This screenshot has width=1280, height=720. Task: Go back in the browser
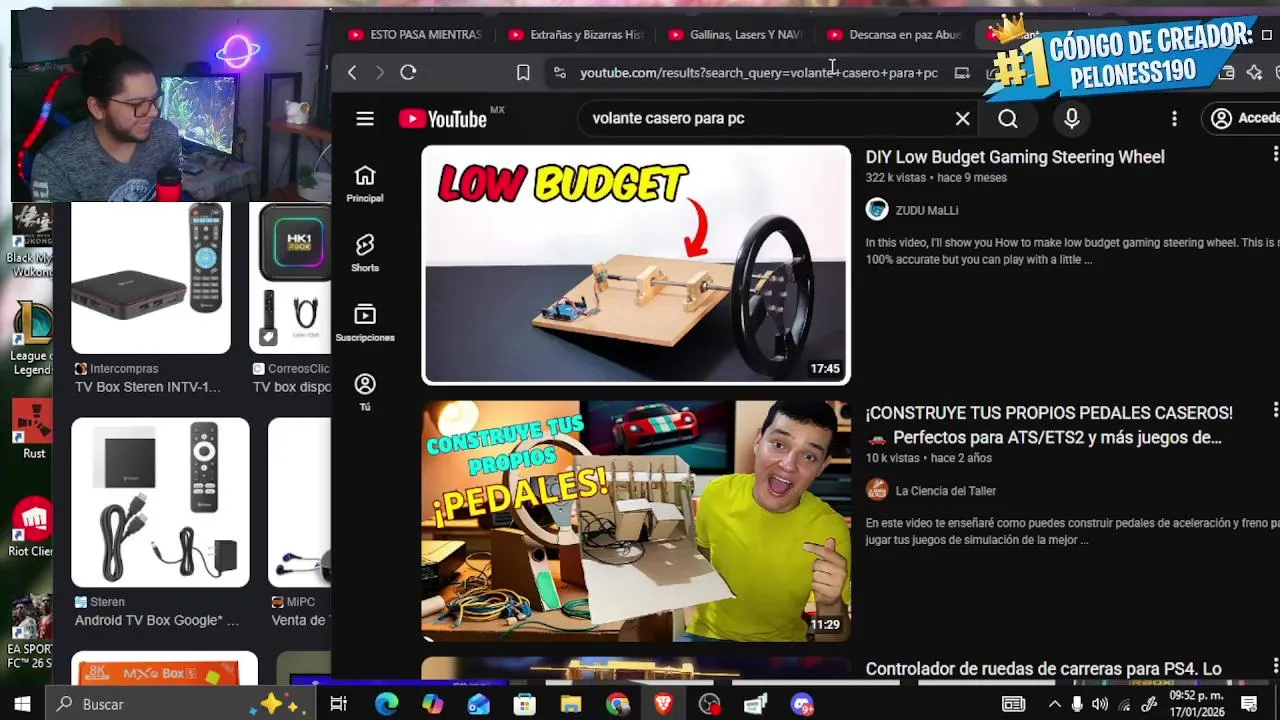352,72
